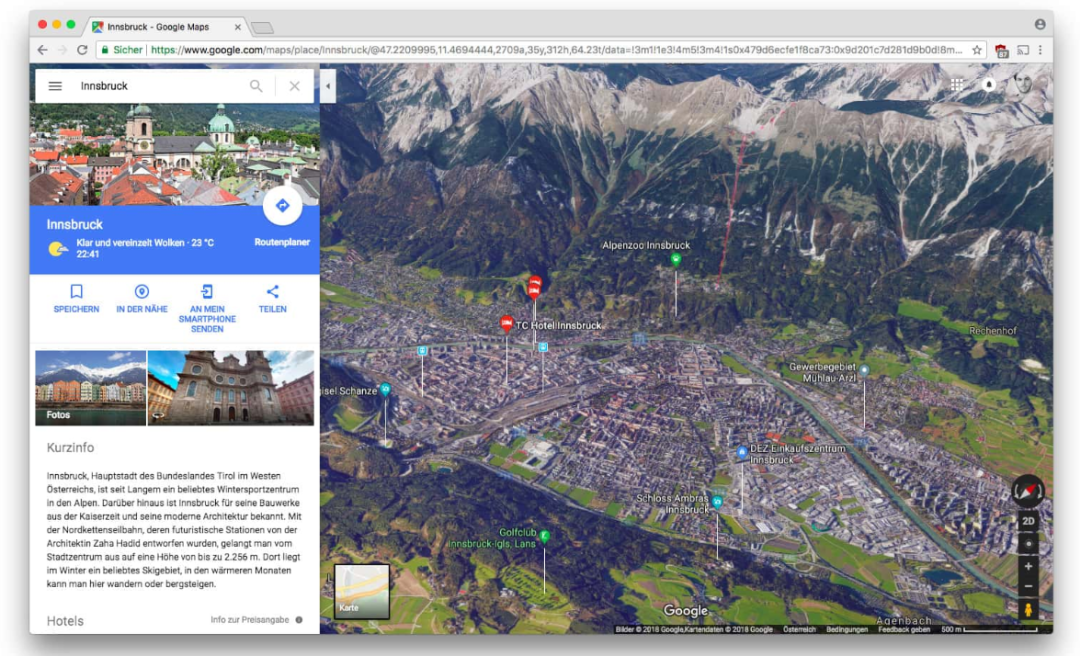Zoom in using the plus control
The height and width of the screenshot is (656, 1080).
tap(1028, 566)
